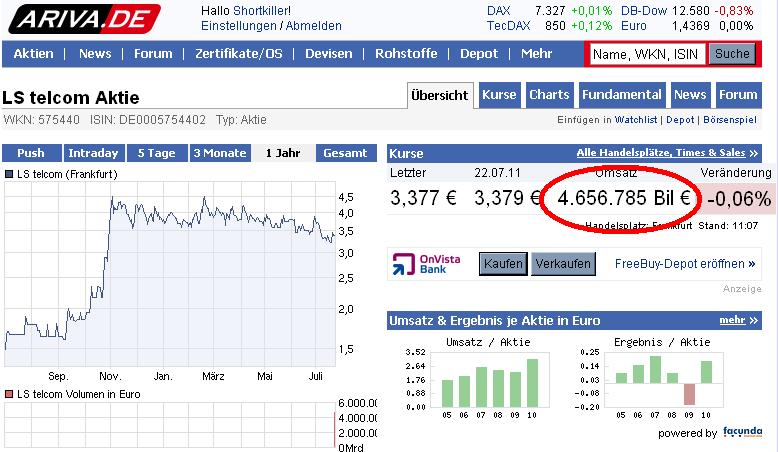
Task: Open the FreeBuy-Depot eröffnen link
Action: tap(685, 263)
